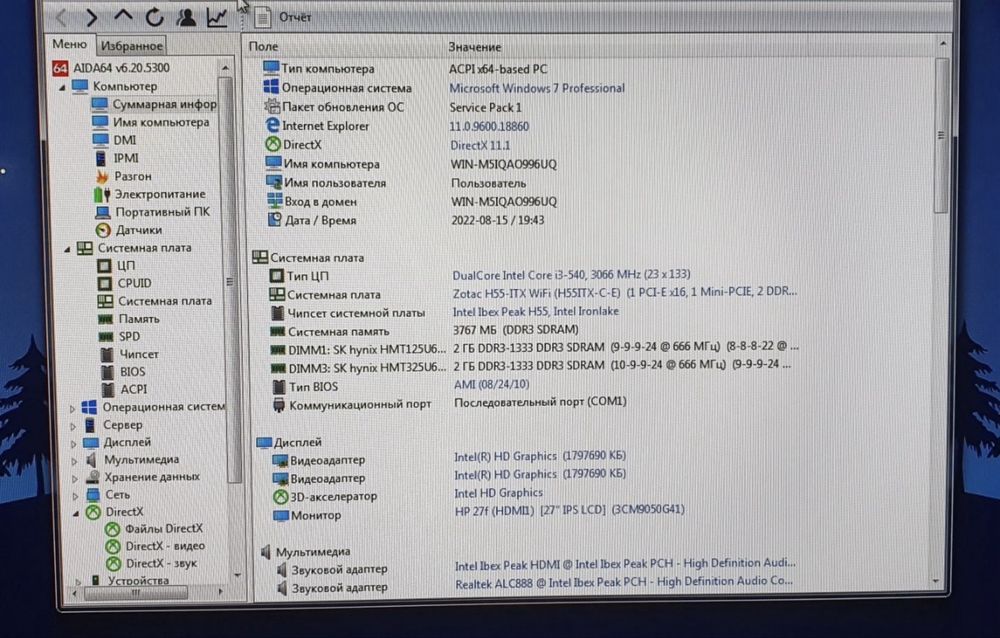Open the graph chart toolbar icon
The height and width of the screenshot is (638, 1000).
pyautogui.click(x=217, y=17)
